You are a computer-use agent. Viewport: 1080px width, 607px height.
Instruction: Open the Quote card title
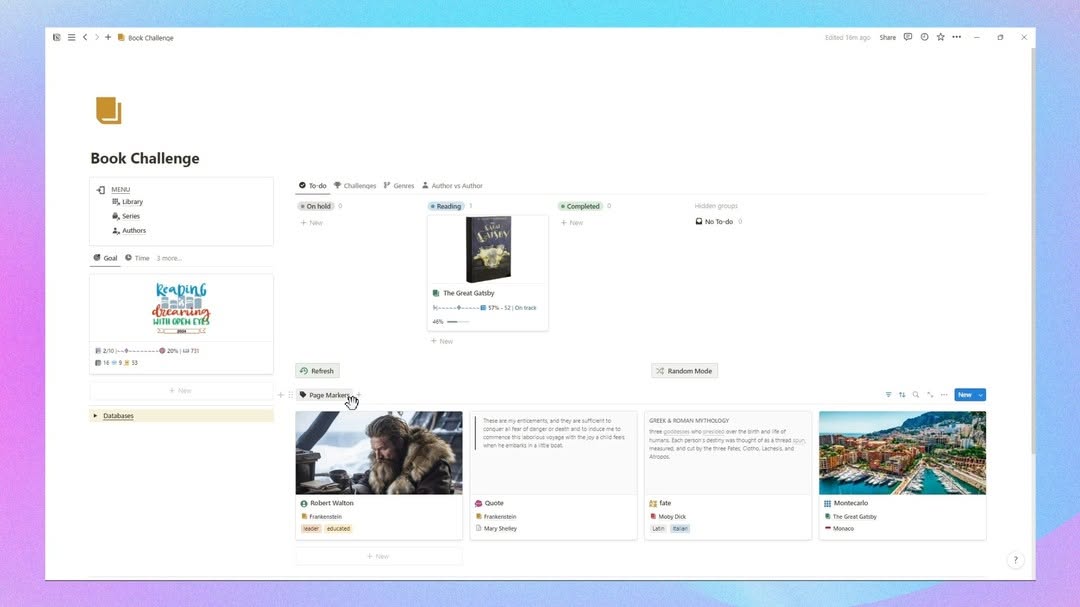494,503
